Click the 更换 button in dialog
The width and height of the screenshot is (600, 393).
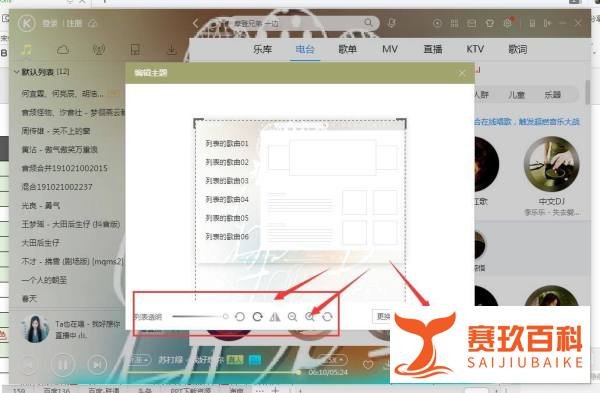[382, 316]
